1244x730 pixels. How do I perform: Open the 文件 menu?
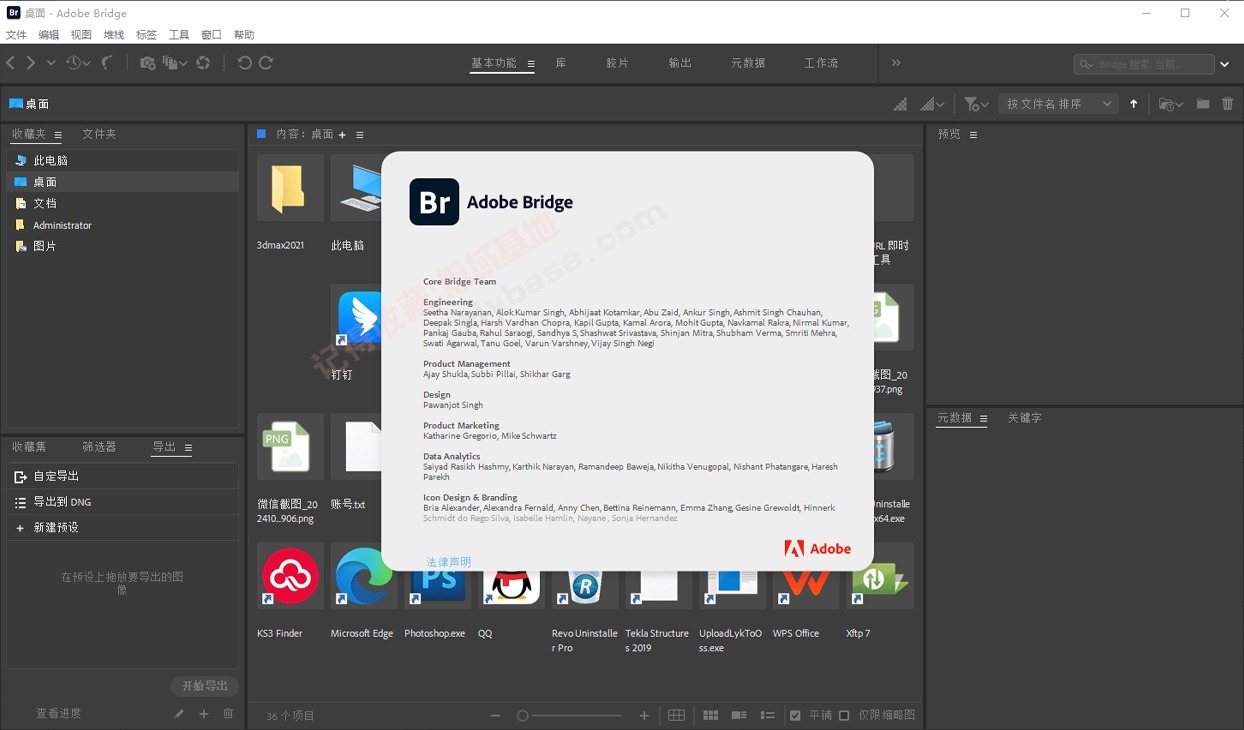(x=16, y=35)
